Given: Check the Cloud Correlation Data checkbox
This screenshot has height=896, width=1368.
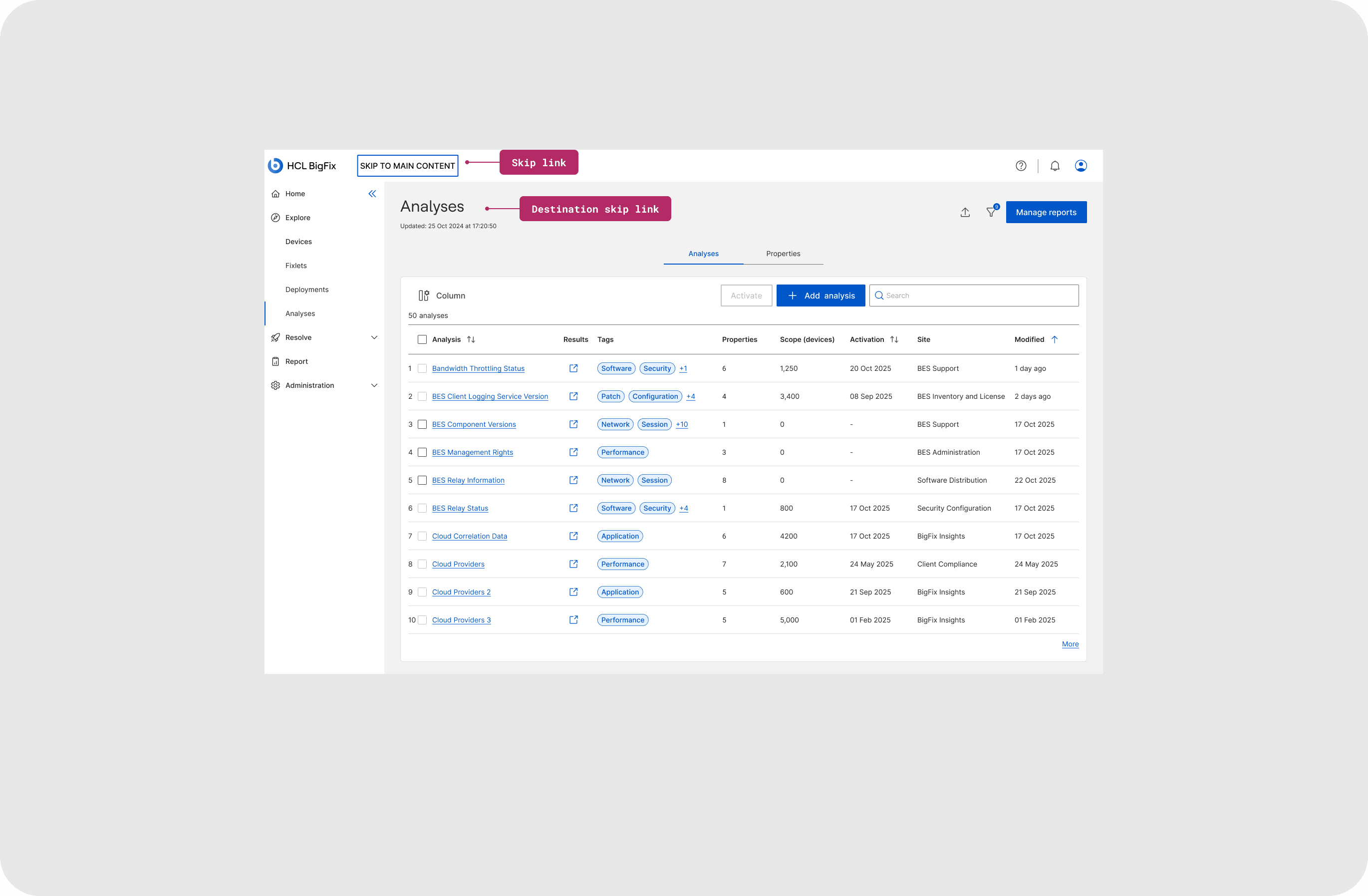Looking at the screenshot, I should click(422, 536).
